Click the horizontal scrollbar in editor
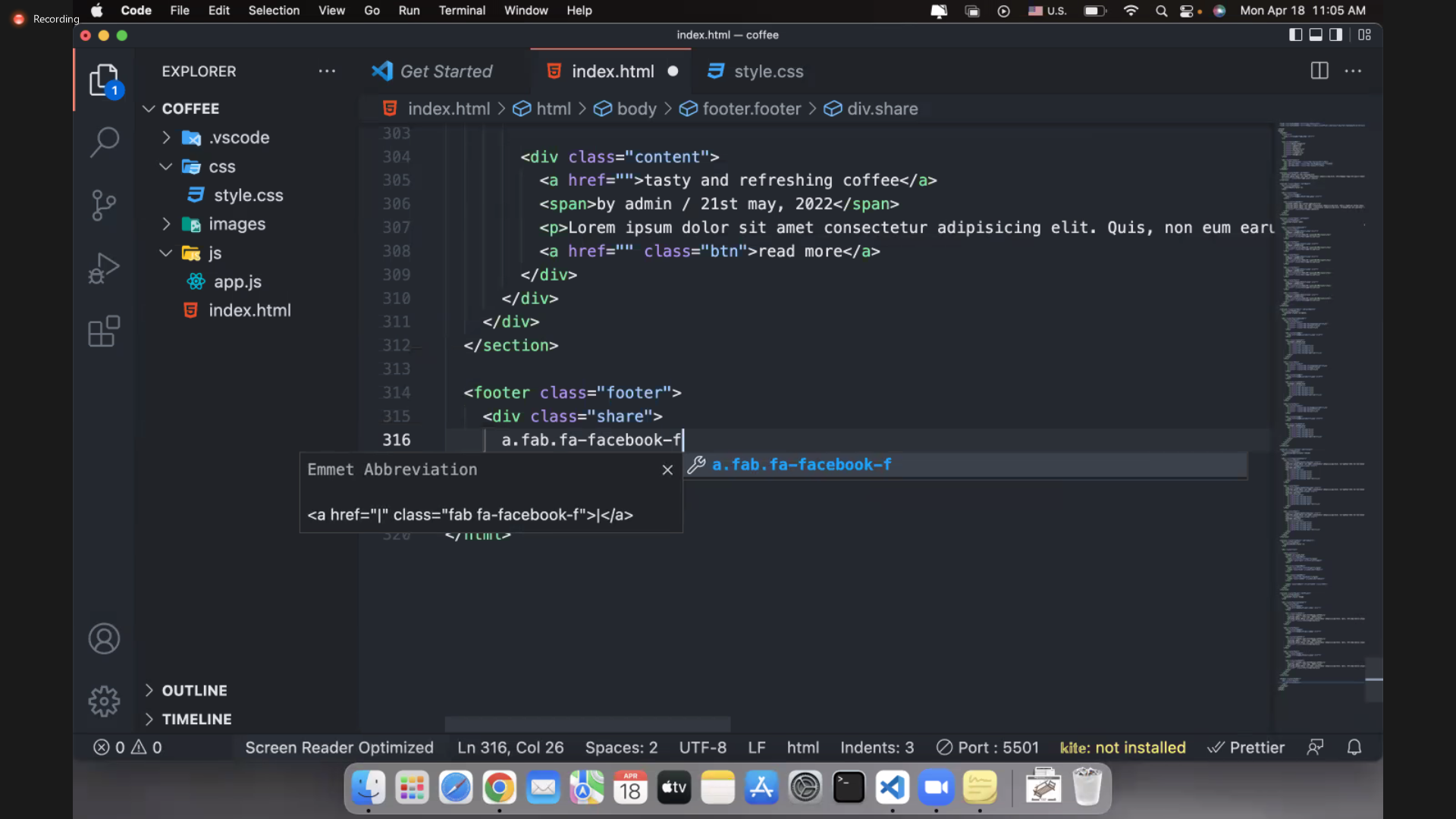 point(588,723)
